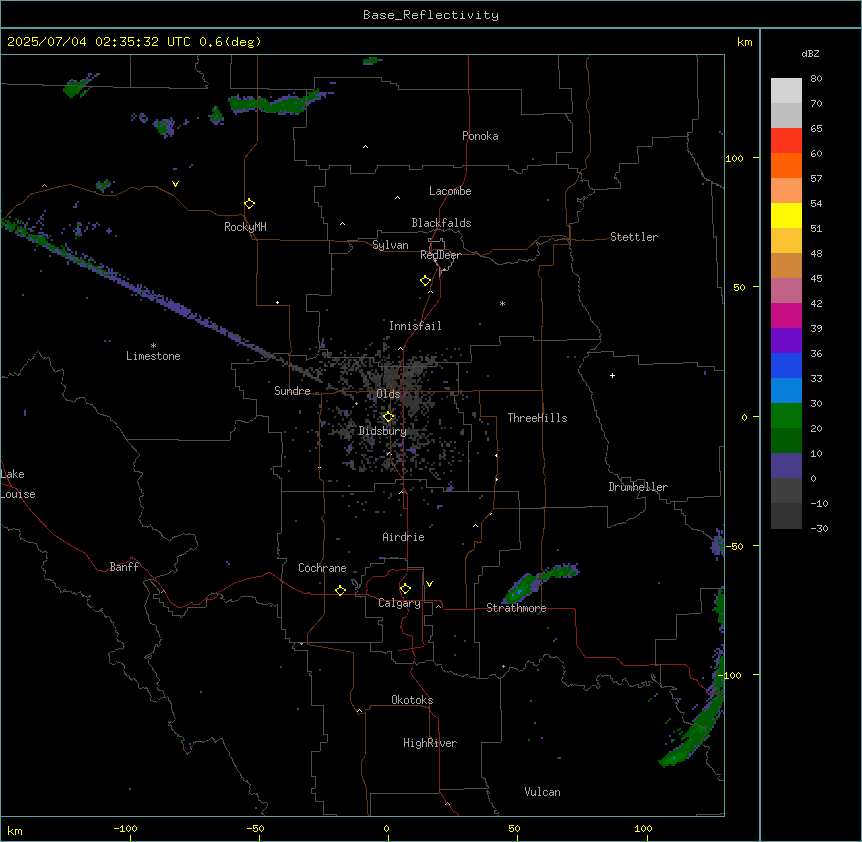Click the -30 value in the dBZ legend

pyautogui.click(x=819, y=528)
